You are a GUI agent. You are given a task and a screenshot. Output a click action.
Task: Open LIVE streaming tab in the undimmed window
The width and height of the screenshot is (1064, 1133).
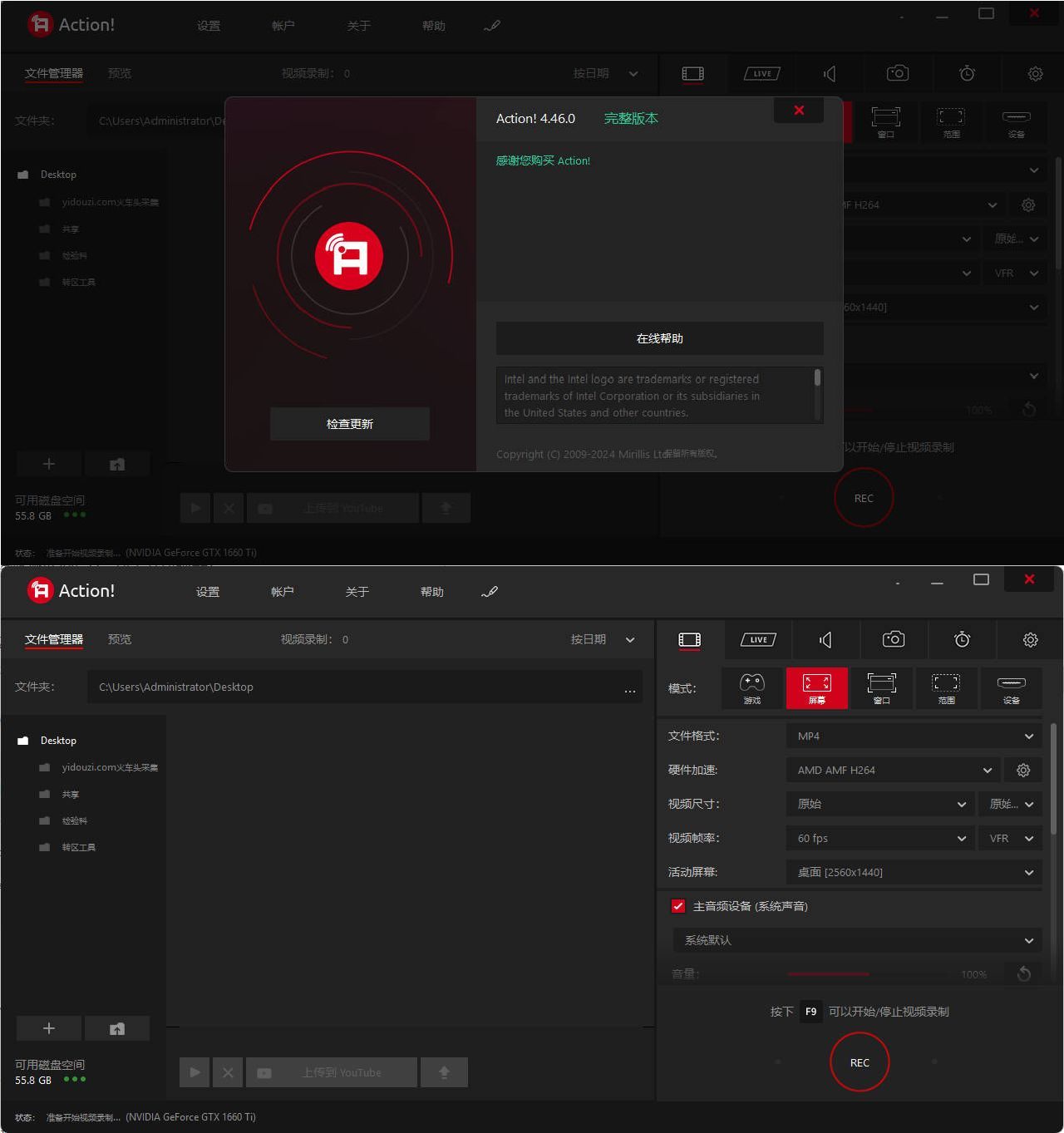(x=758, y=639)
